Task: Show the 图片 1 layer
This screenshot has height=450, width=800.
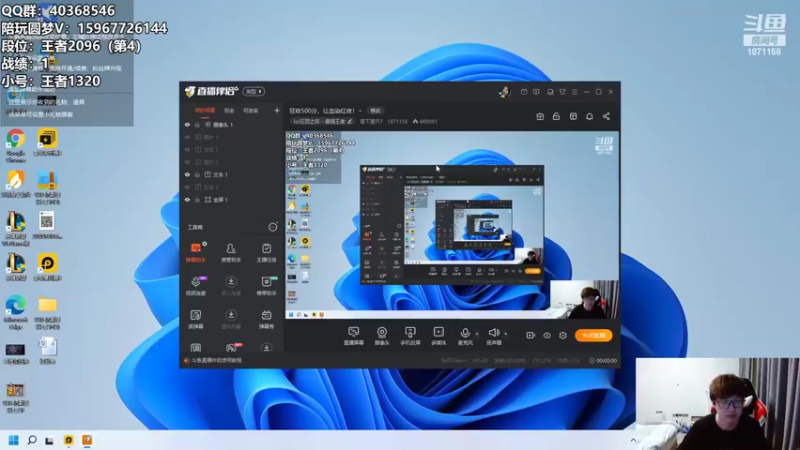Action: pyautogui.click(x=187, y=137)
